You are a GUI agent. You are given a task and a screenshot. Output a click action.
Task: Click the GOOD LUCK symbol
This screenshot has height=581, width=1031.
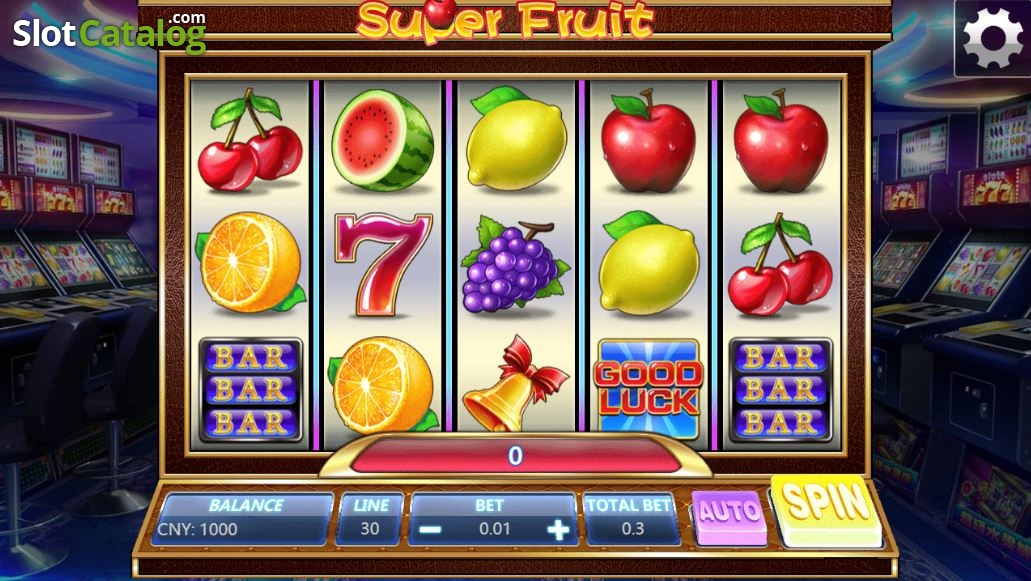tap(648, 389)
